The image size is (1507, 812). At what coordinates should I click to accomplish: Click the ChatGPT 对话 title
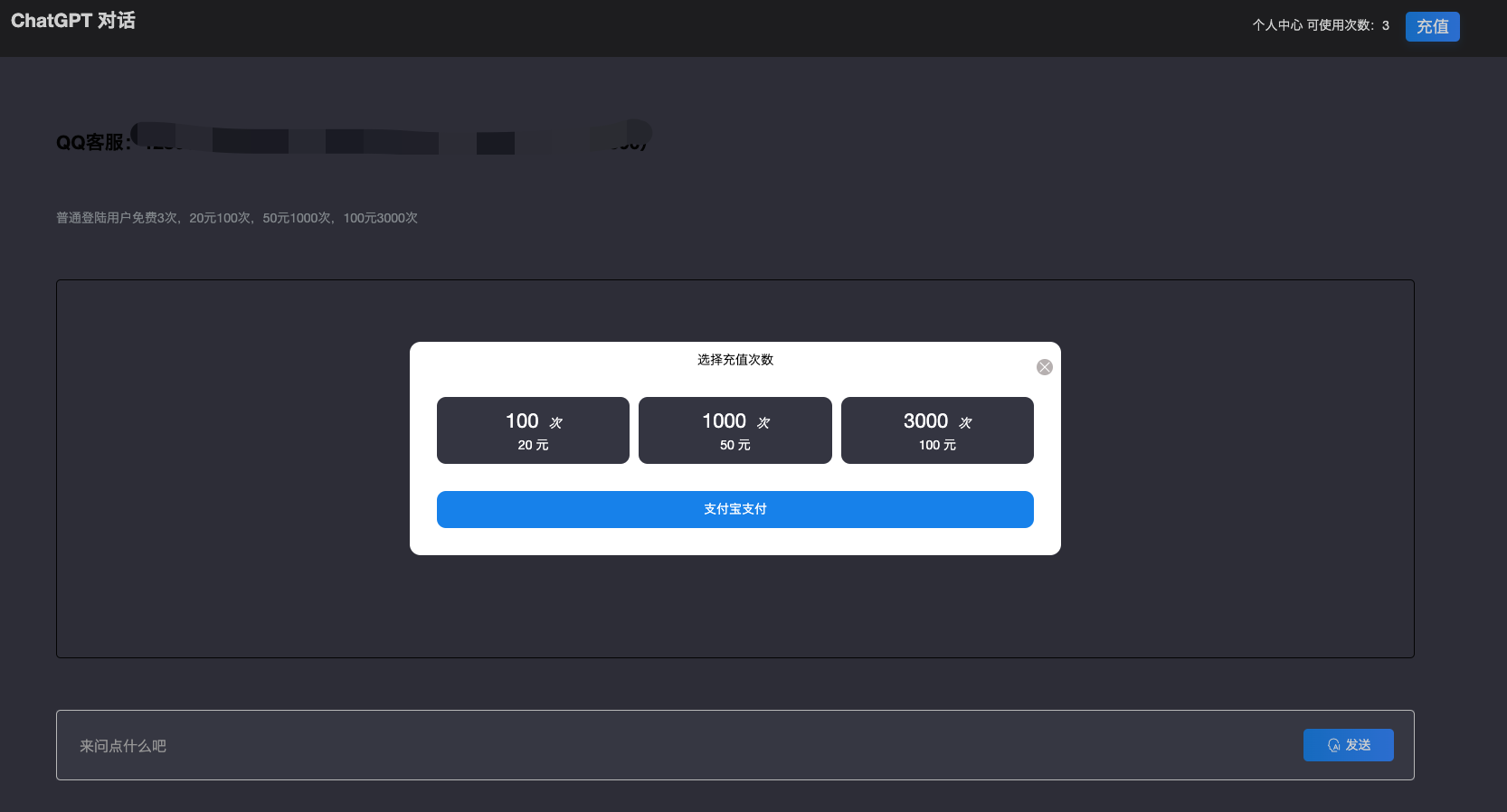(73, 21)
